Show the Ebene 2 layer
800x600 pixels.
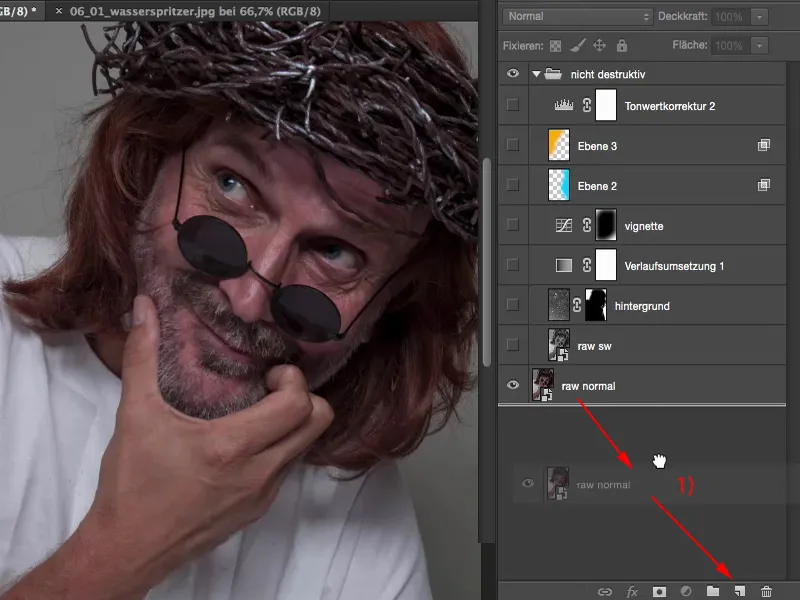[513, 185]
